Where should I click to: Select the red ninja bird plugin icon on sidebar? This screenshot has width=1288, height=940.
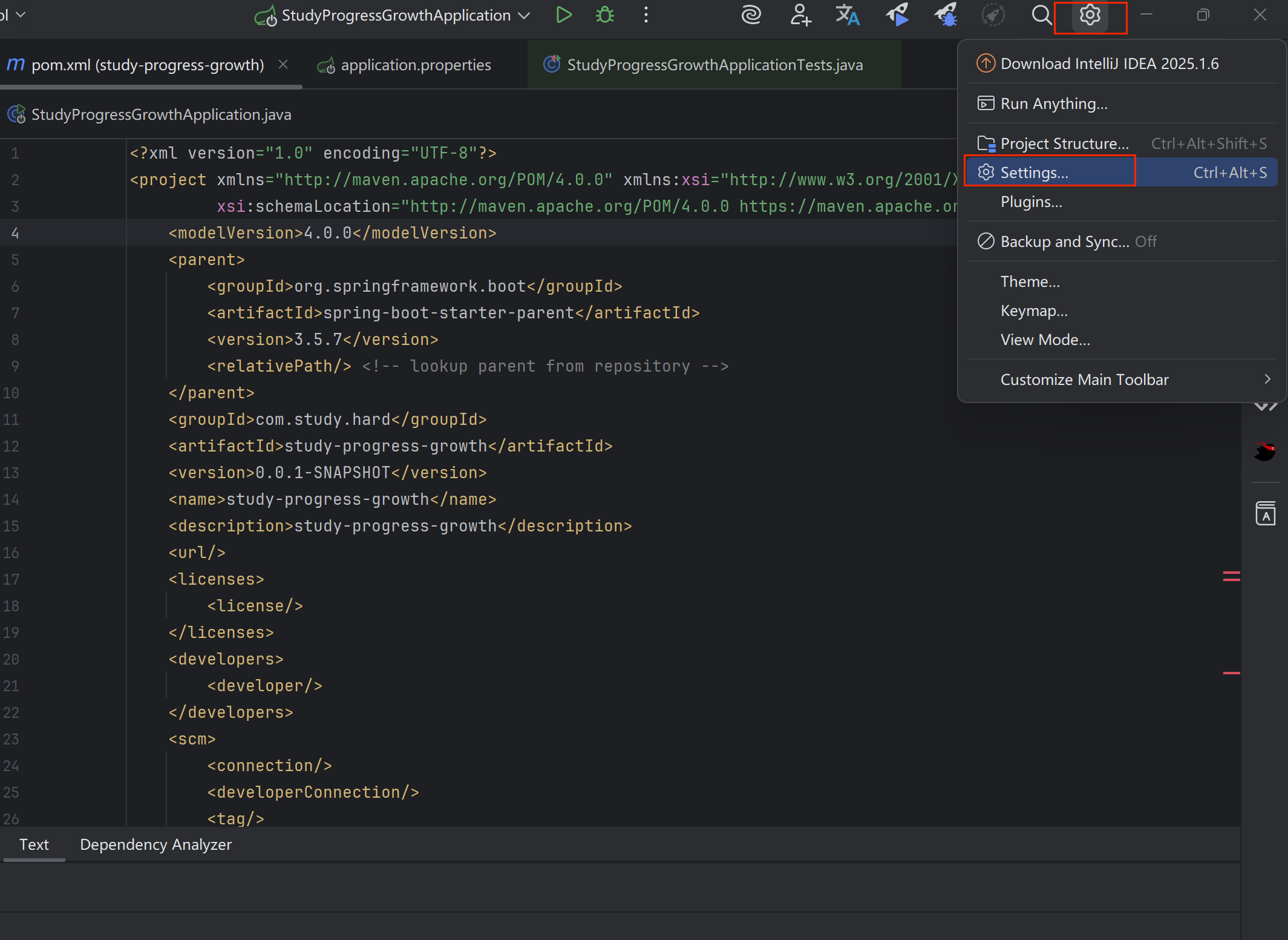coord(1266,450)
